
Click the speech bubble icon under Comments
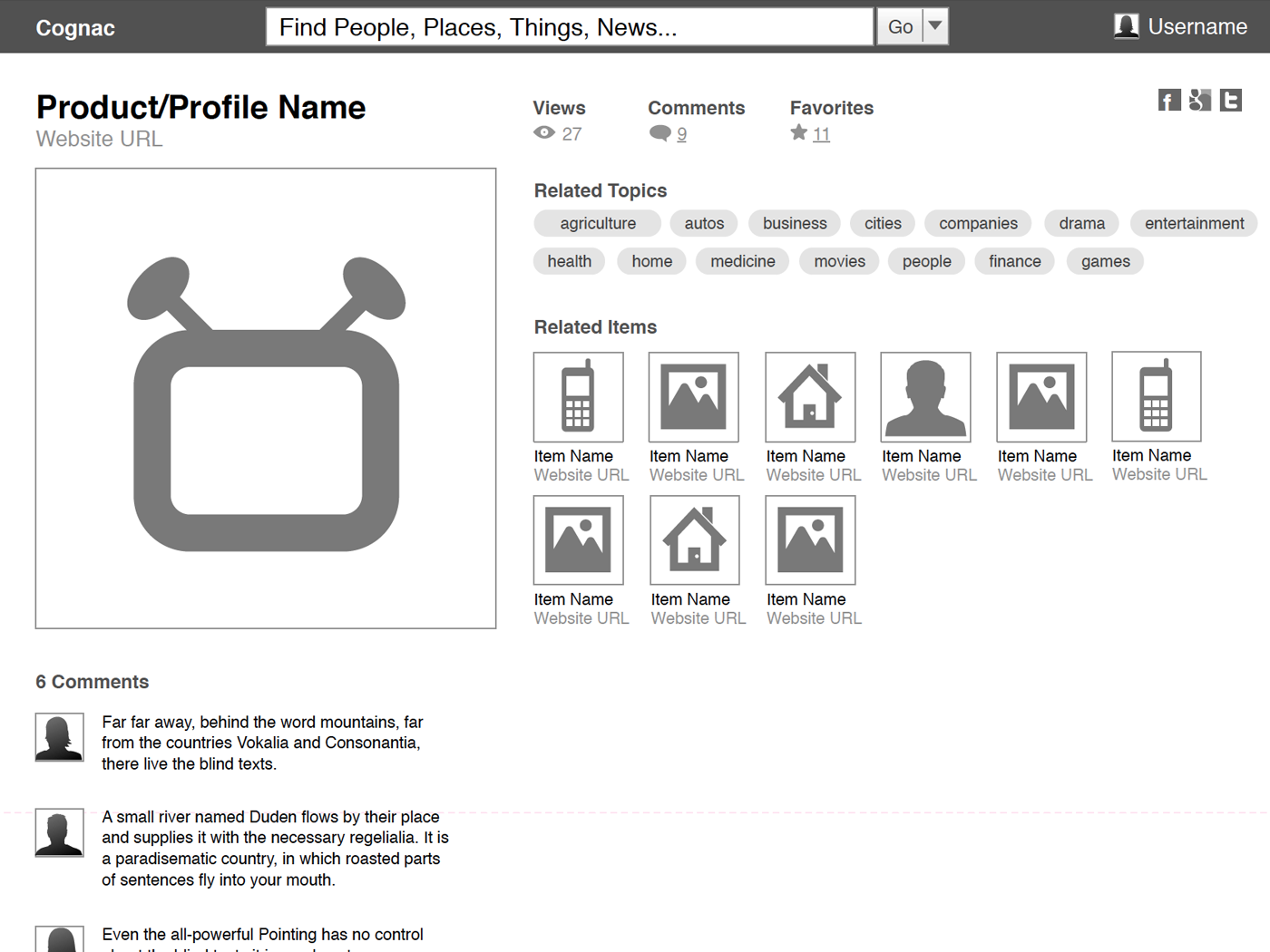coord(660,133)
